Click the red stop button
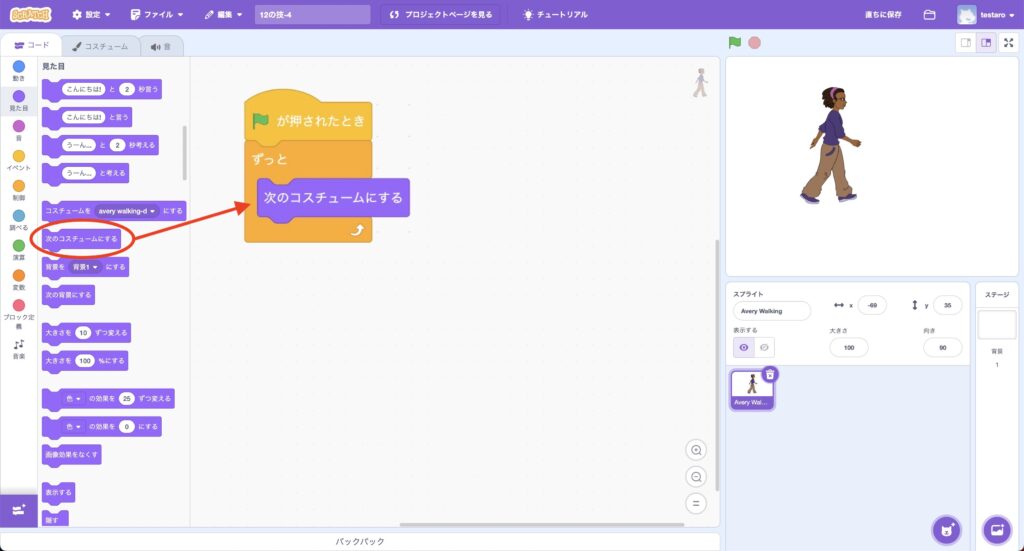Screen dimensions: 1024x551 (754, 42)
